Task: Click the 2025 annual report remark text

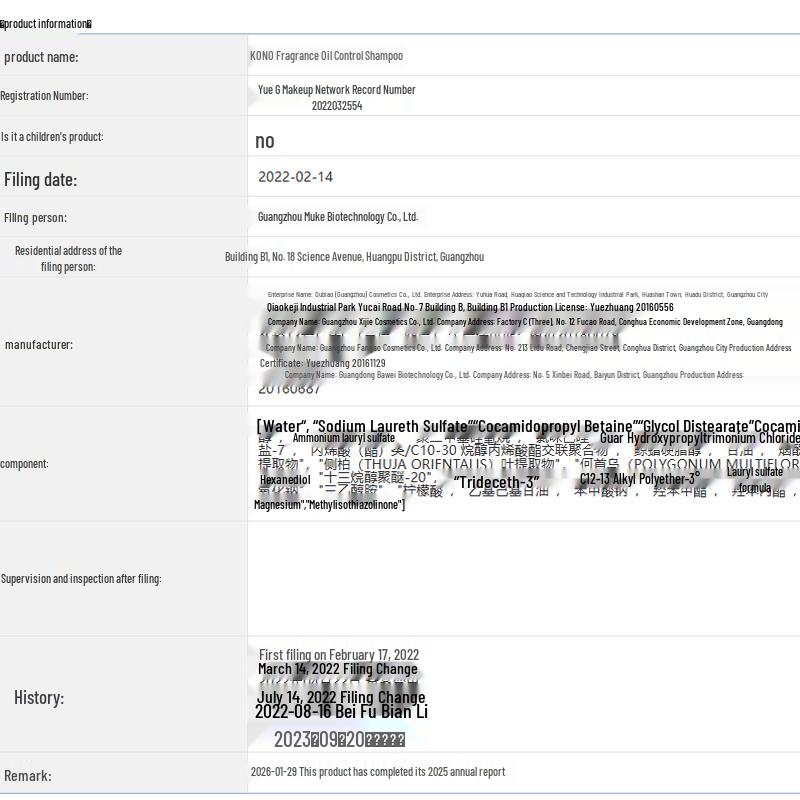Action: pos(378,771)
